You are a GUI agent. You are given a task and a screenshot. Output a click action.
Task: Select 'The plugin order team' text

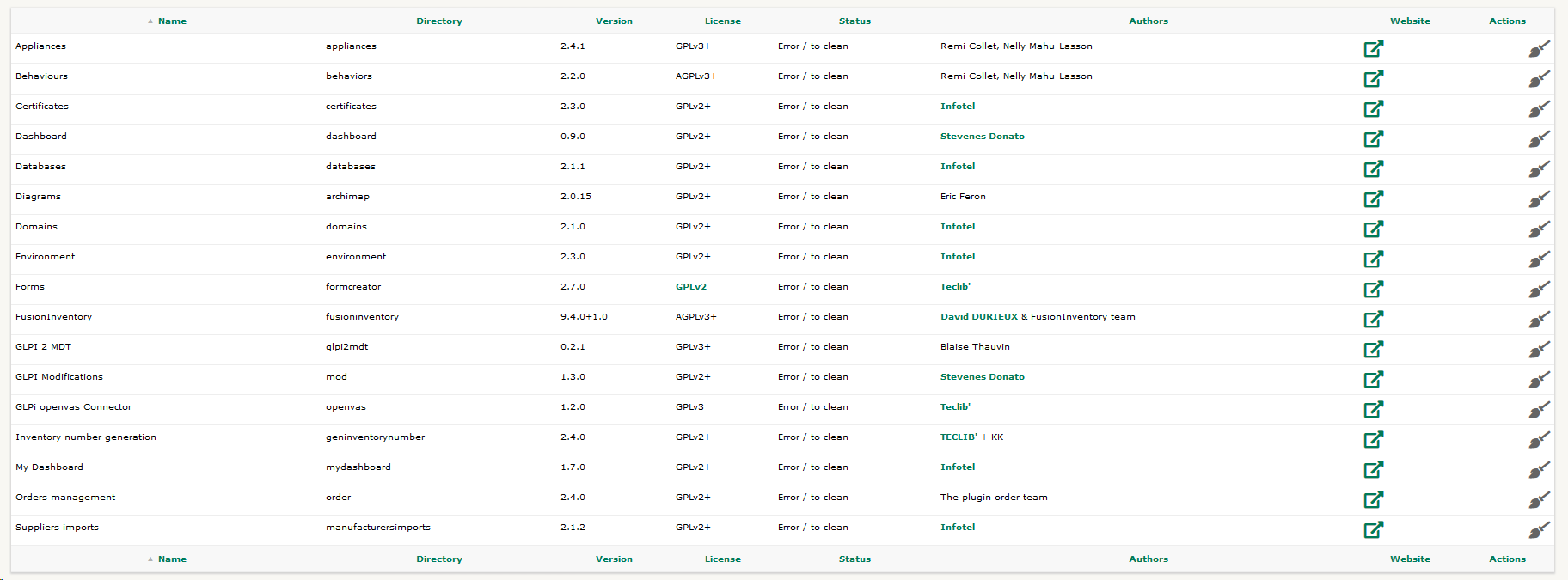tap(994, 498)
